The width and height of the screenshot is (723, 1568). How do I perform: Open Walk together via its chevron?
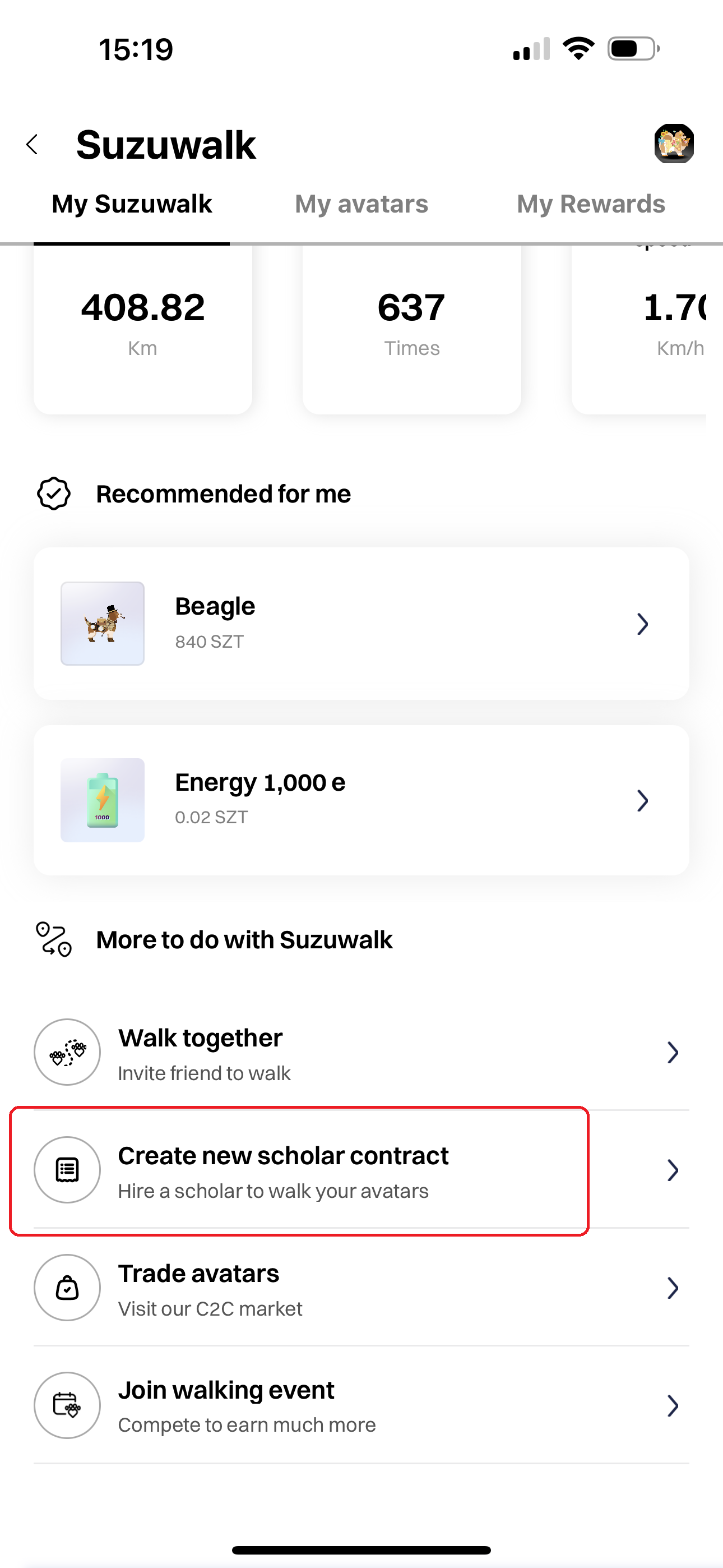click(x=673, y=1053)
